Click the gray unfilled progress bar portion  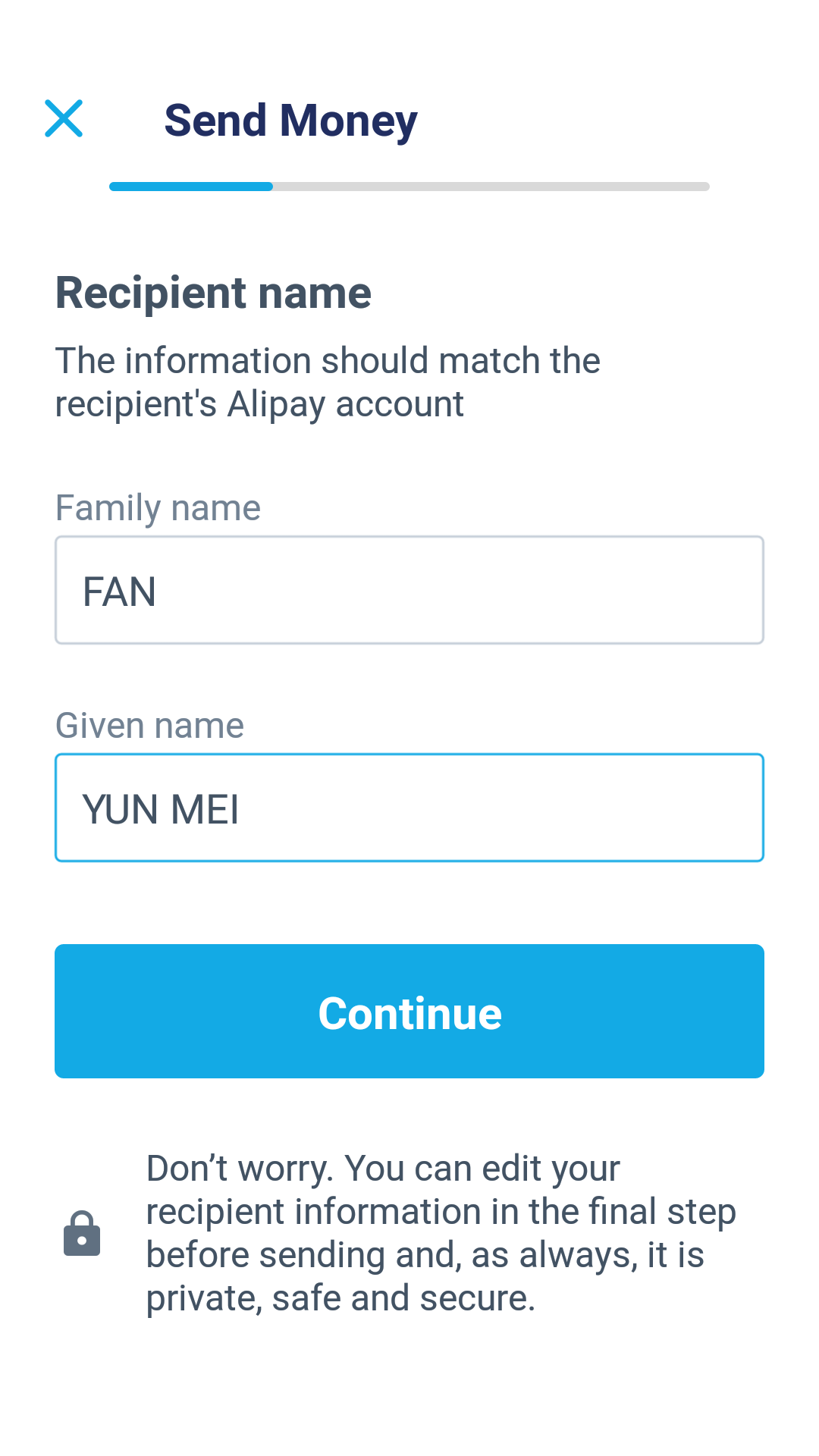pos(491,187)
